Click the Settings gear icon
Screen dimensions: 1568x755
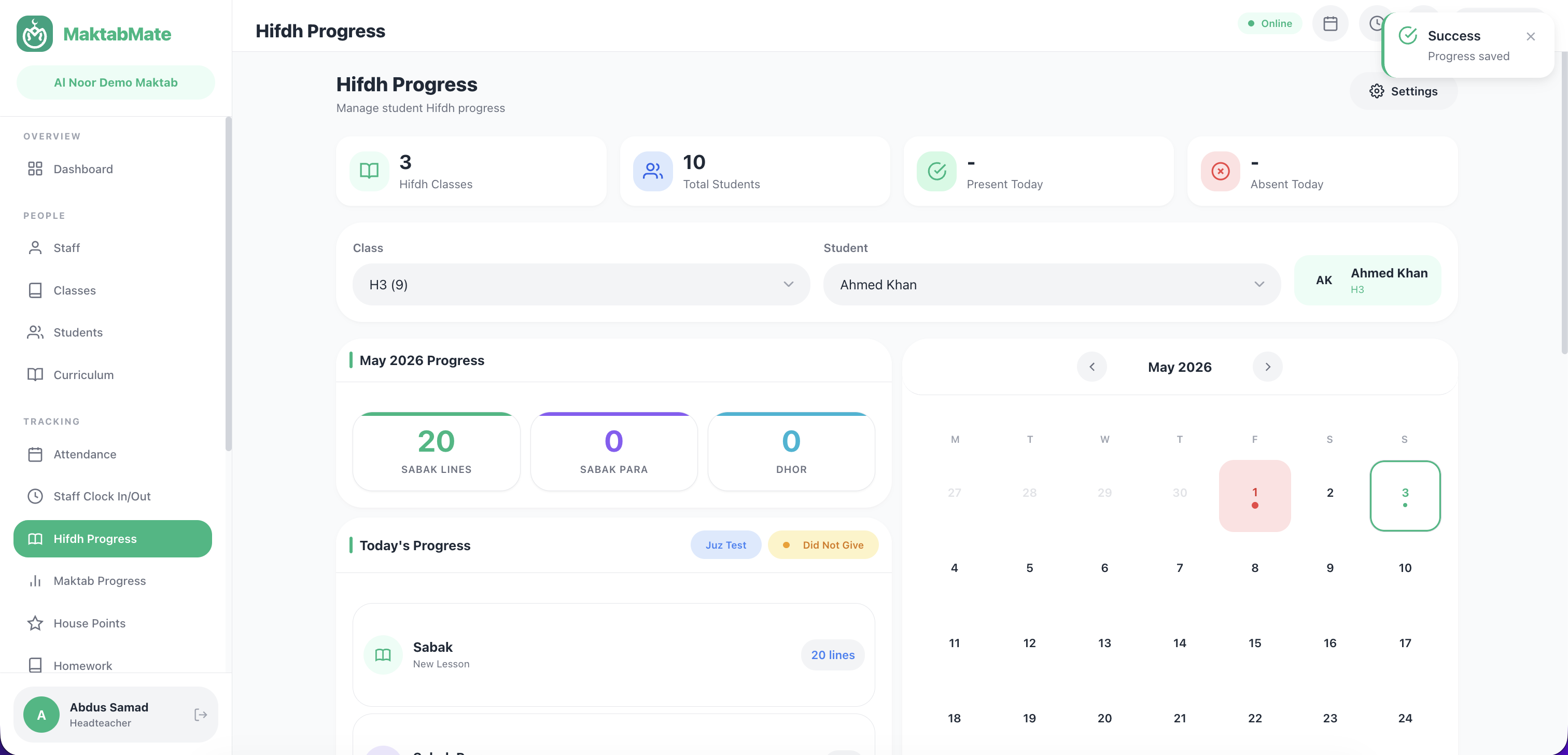[x=1376, y=91]
